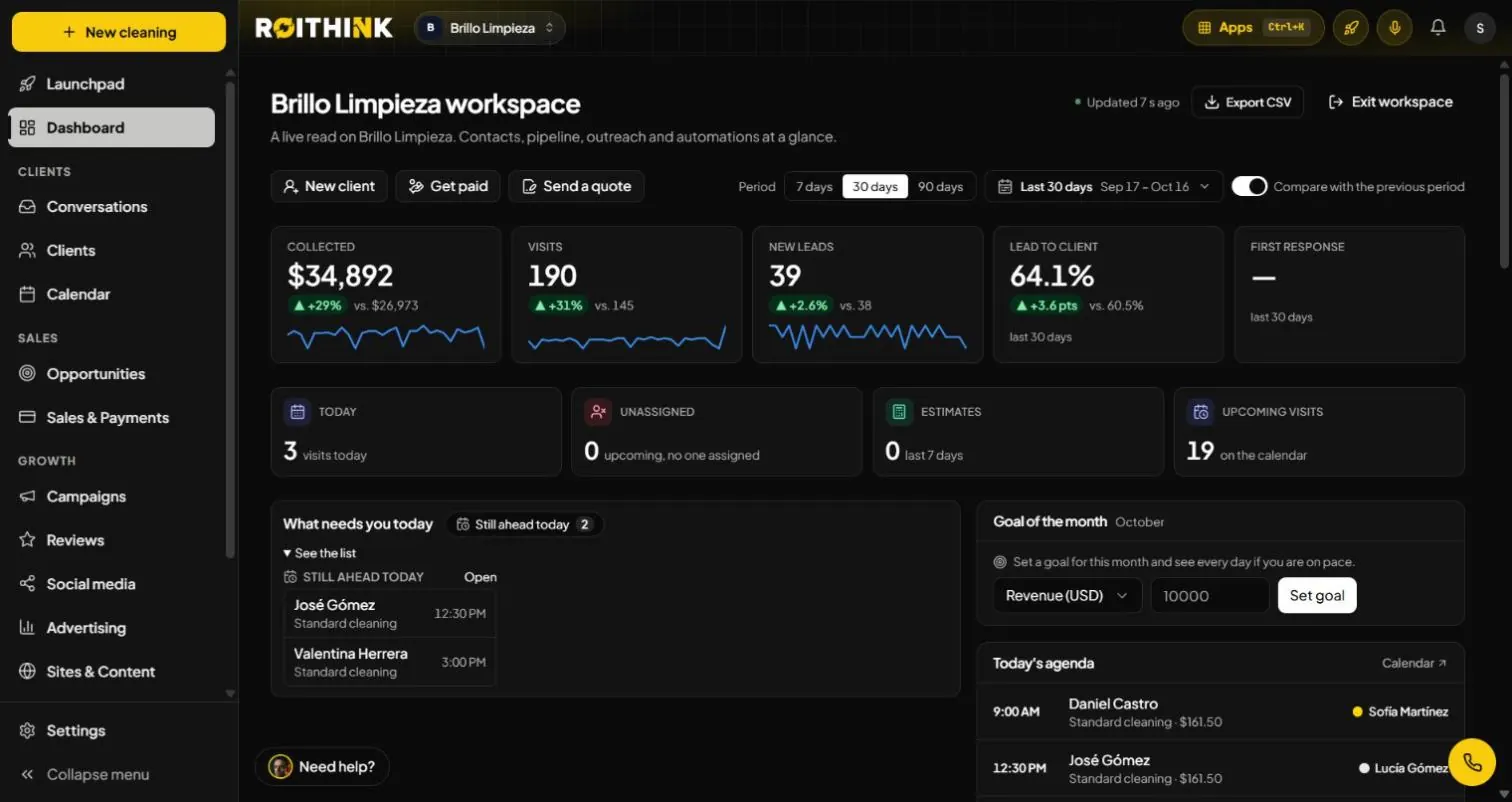Open Calendar in the sidebar
Image resolution: width=1512 pixels, height=802 pixels.
point(112,295)
